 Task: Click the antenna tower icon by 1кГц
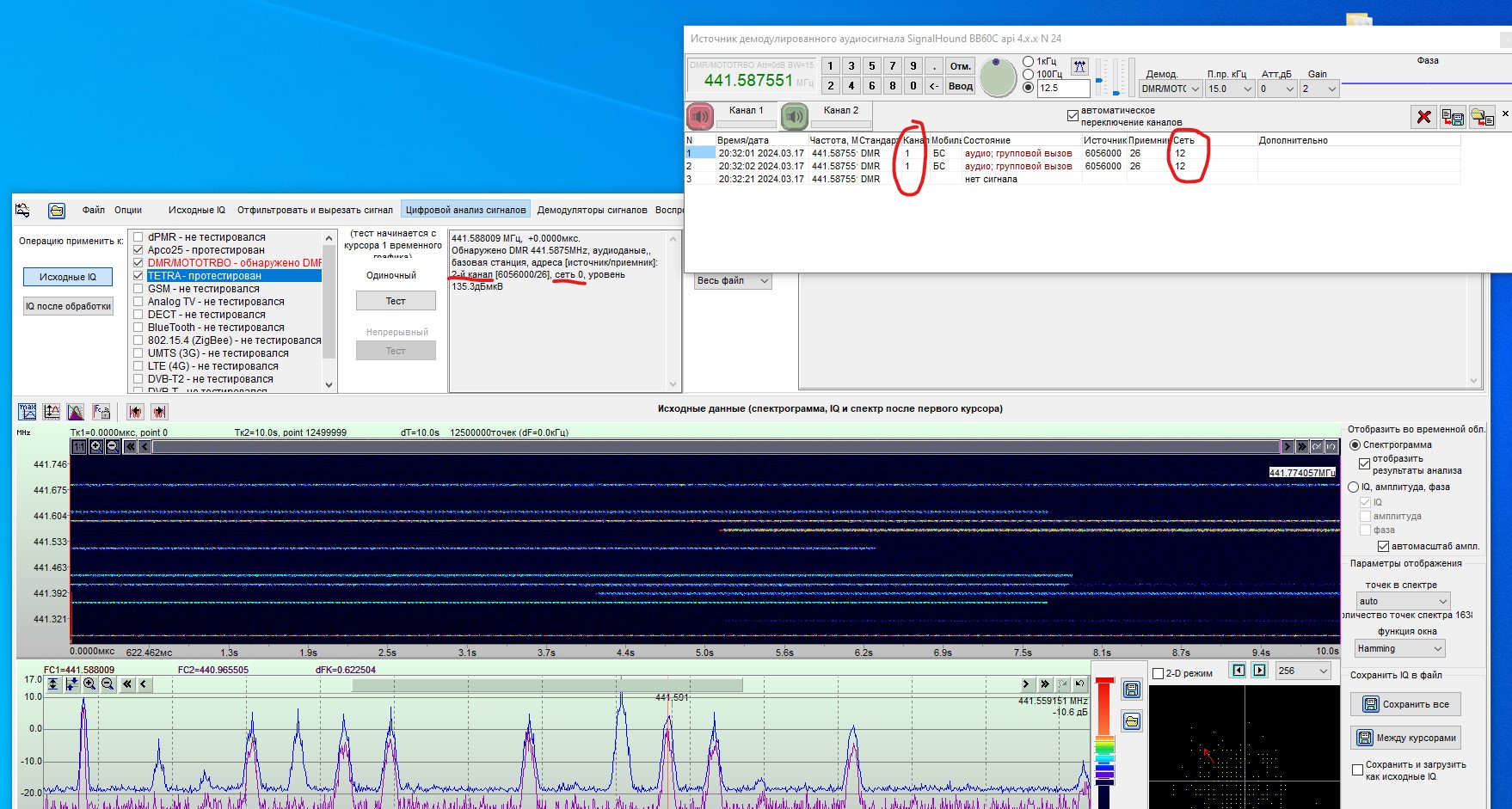1080,66
